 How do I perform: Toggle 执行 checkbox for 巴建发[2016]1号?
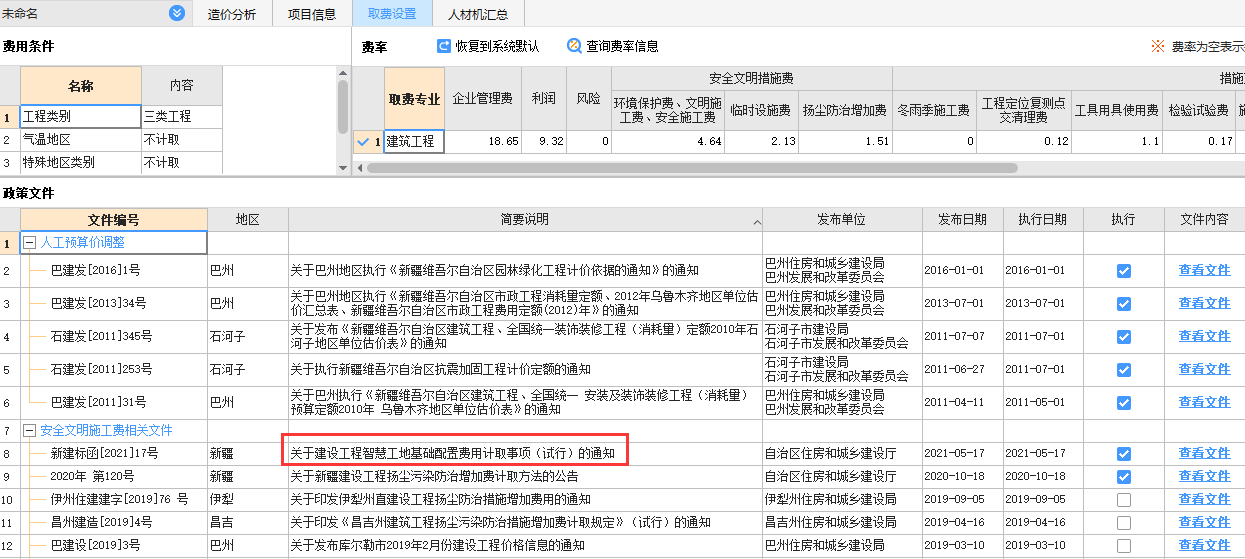(1124, 270)
